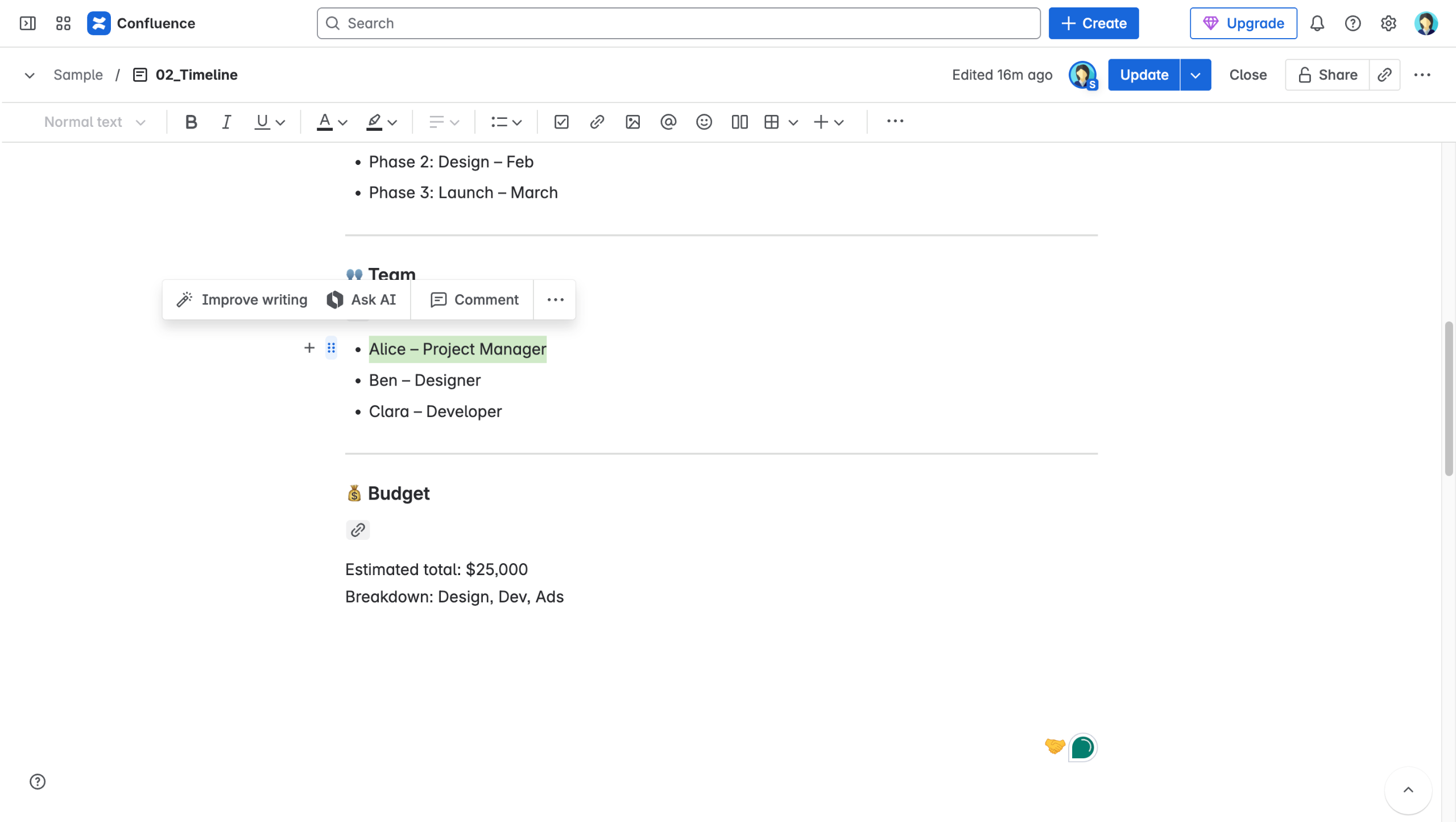Insert an action item checkbox
Image resolution: width=1456 pixels, height=822 pixels.
tap(561, 122)
